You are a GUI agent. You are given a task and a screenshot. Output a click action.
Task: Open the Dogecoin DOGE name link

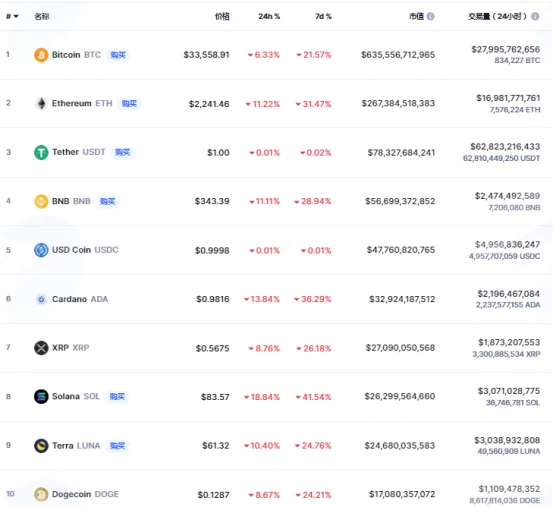[85, 494]
